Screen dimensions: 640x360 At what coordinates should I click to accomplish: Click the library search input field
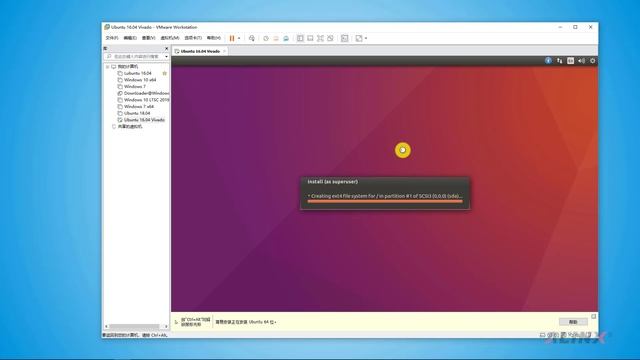pos(135,56)
